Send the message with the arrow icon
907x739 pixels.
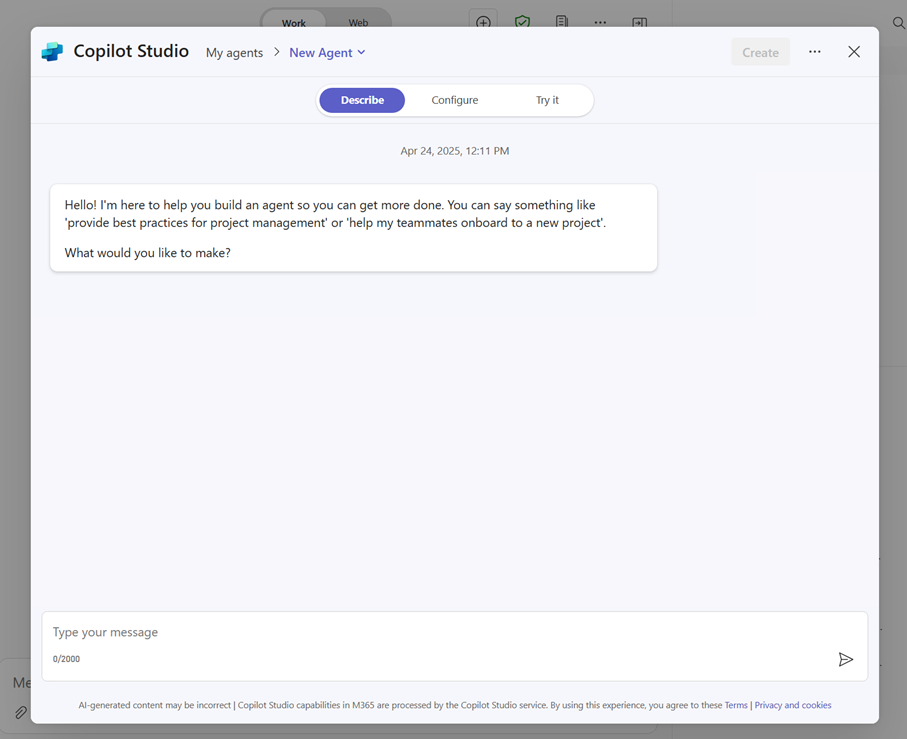pos(845,659)
